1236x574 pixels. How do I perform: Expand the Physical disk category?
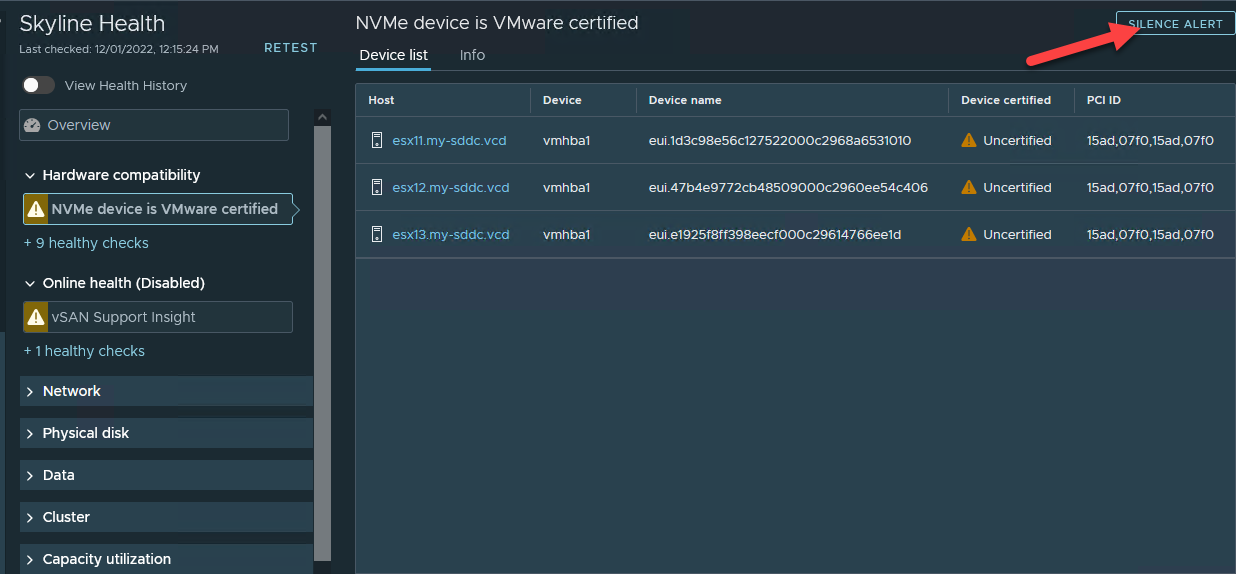166,433
